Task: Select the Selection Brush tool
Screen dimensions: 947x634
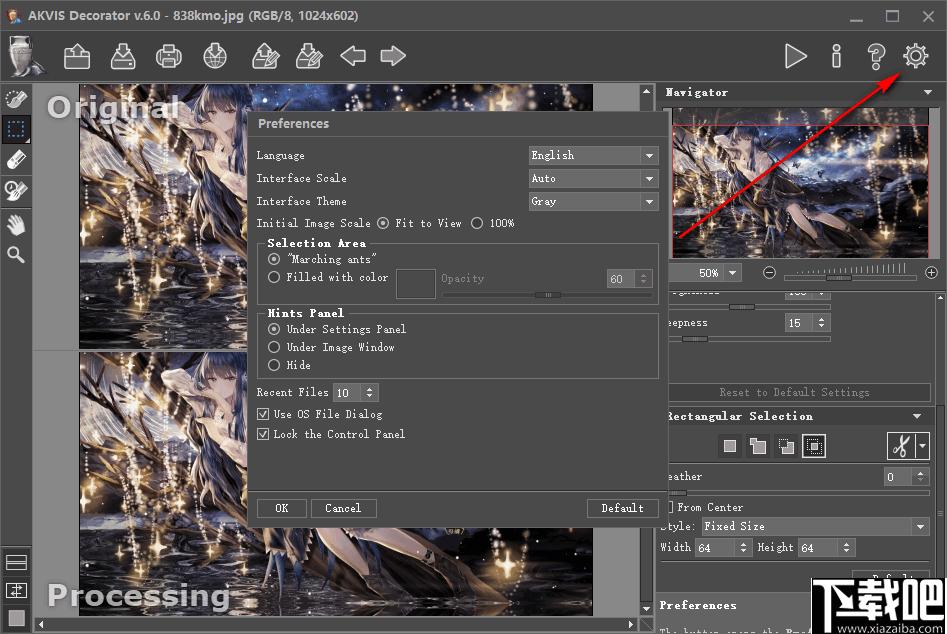Action: pyautogui.click(x=16, y=98)
